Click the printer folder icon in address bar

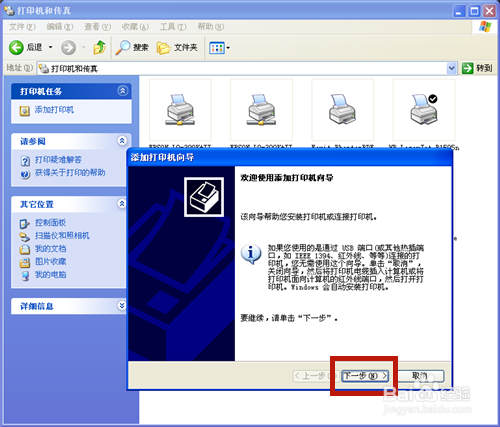tap(44, 69)
